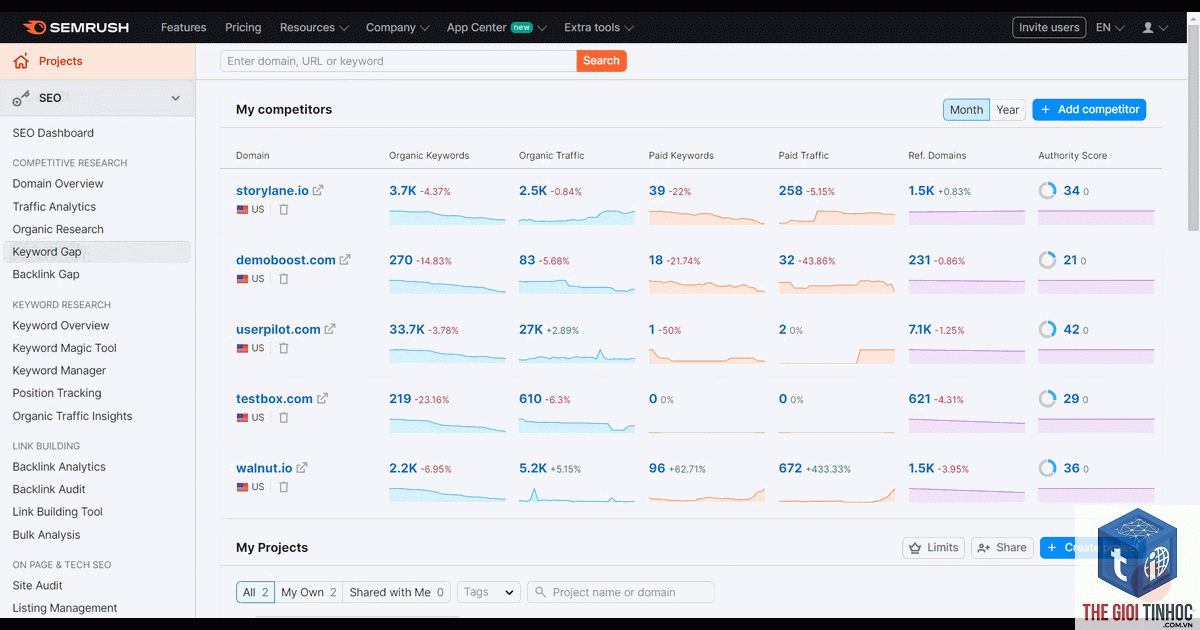Click storylane.io authority score ring icon

tap(1047, 190)
